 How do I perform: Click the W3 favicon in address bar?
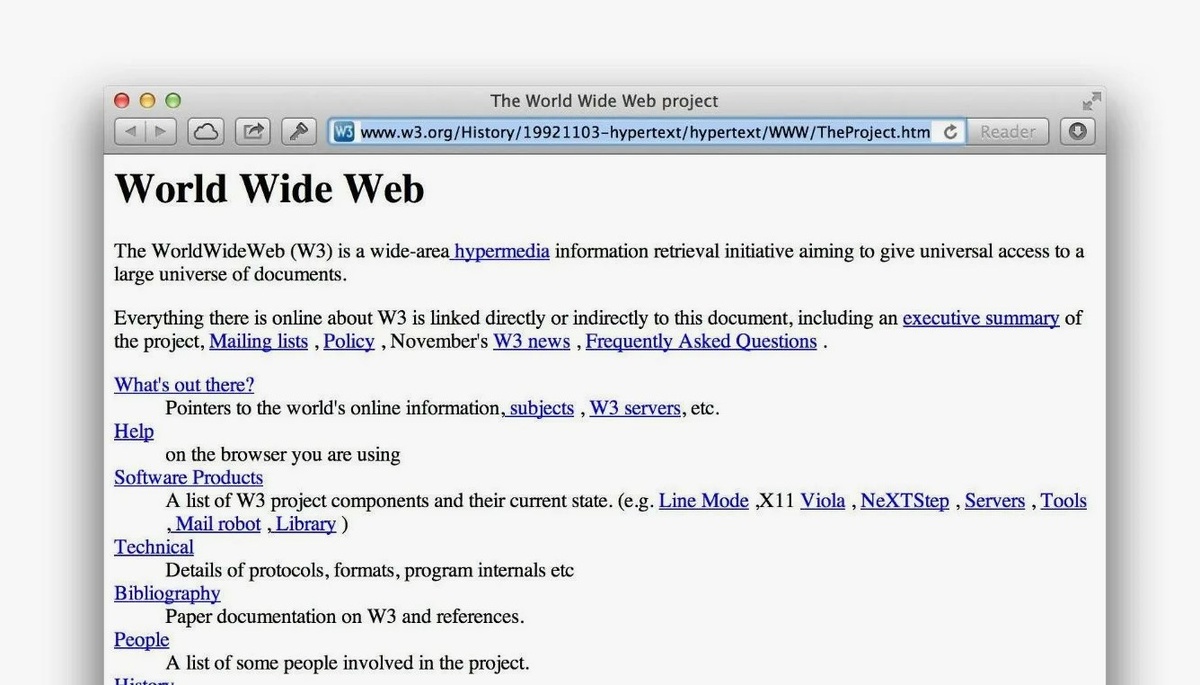[x=344, y=131]
